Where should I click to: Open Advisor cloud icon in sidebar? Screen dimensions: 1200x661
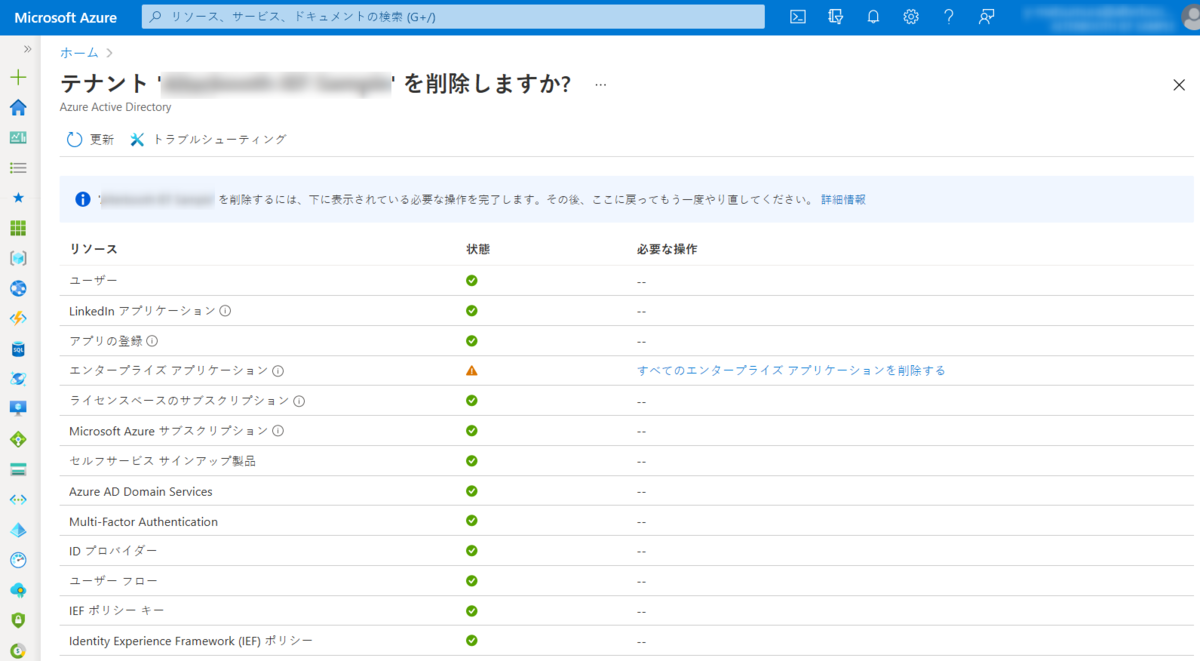(x=18, y=590)
